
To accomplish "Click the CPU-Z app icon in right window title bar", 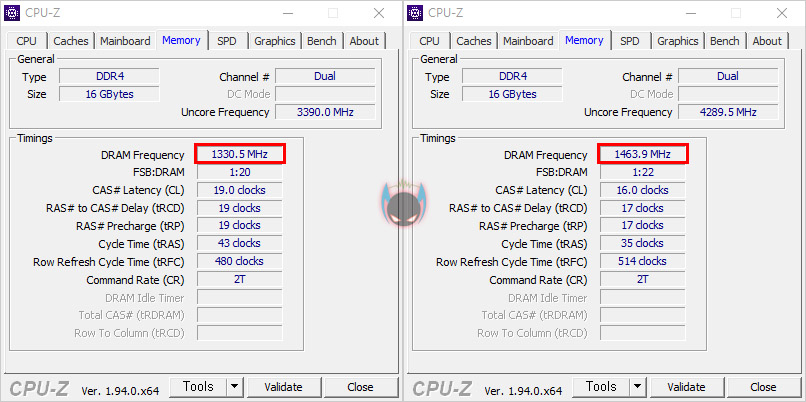I will coord(415,13).
